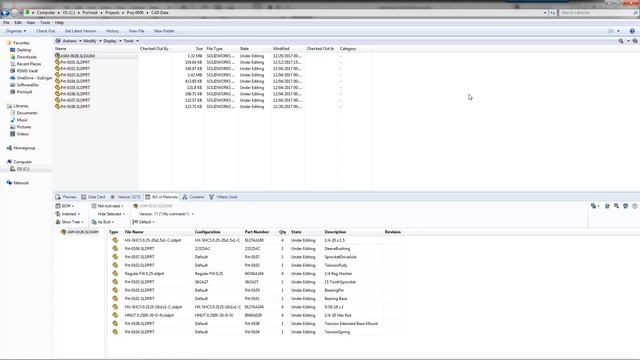Switch to the Contains tab
This screenshot has width=640, height=360.
pyautogui.click(x=193, y=197)
